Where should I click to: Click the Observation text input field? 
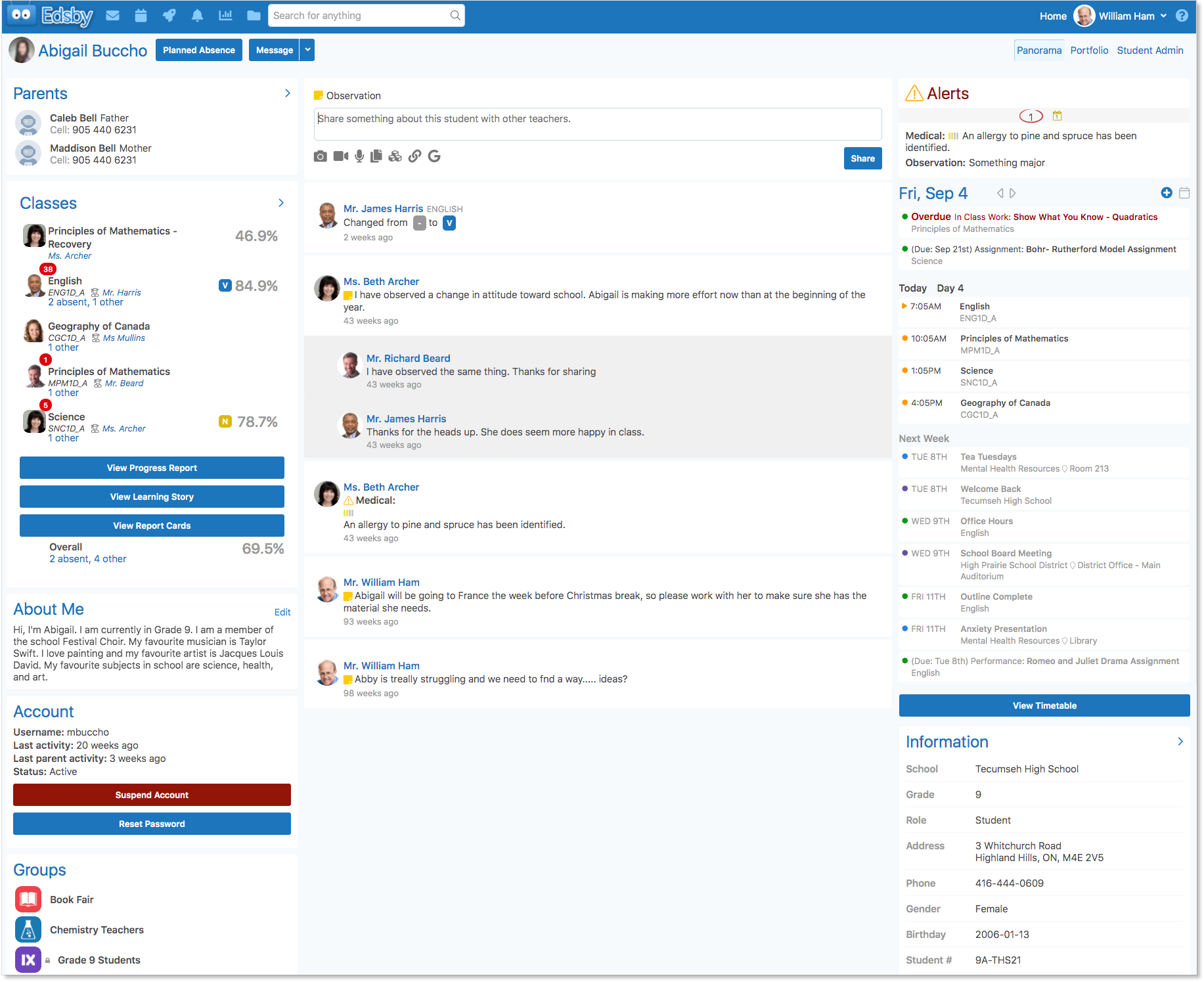pos(597,123)
